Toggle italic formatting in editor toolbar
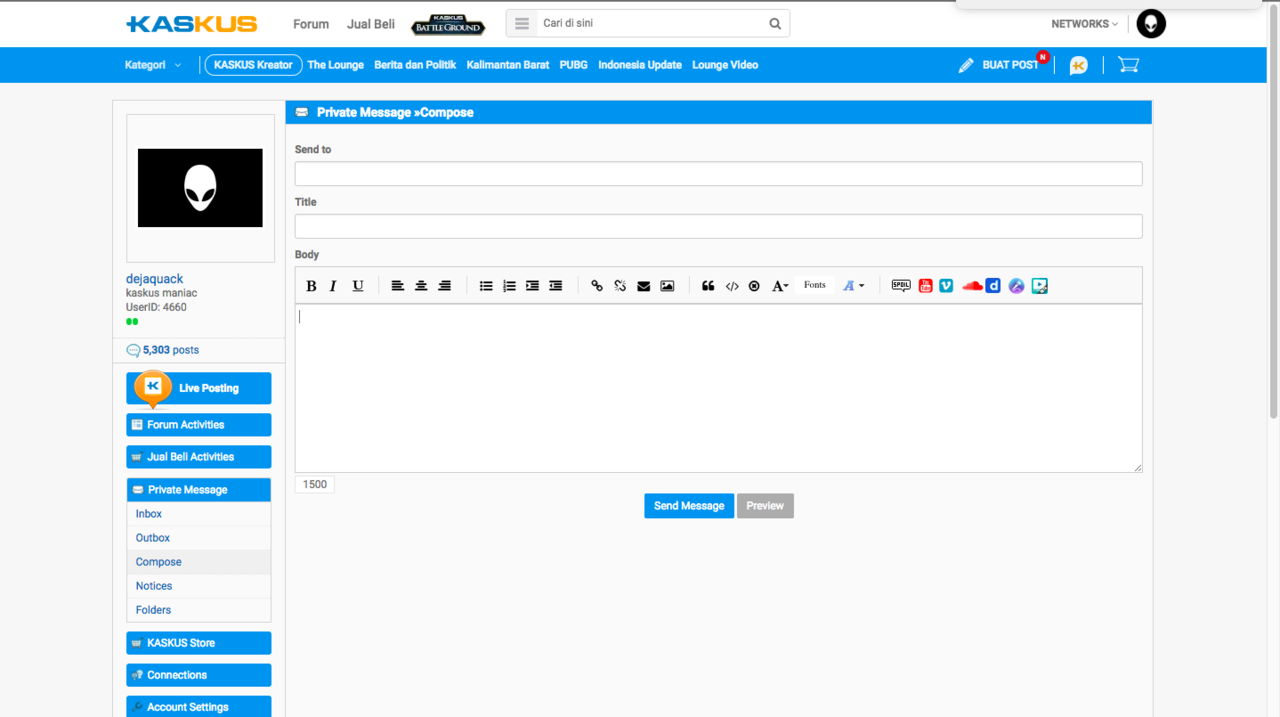1280x717 pixels. (333, 286)
